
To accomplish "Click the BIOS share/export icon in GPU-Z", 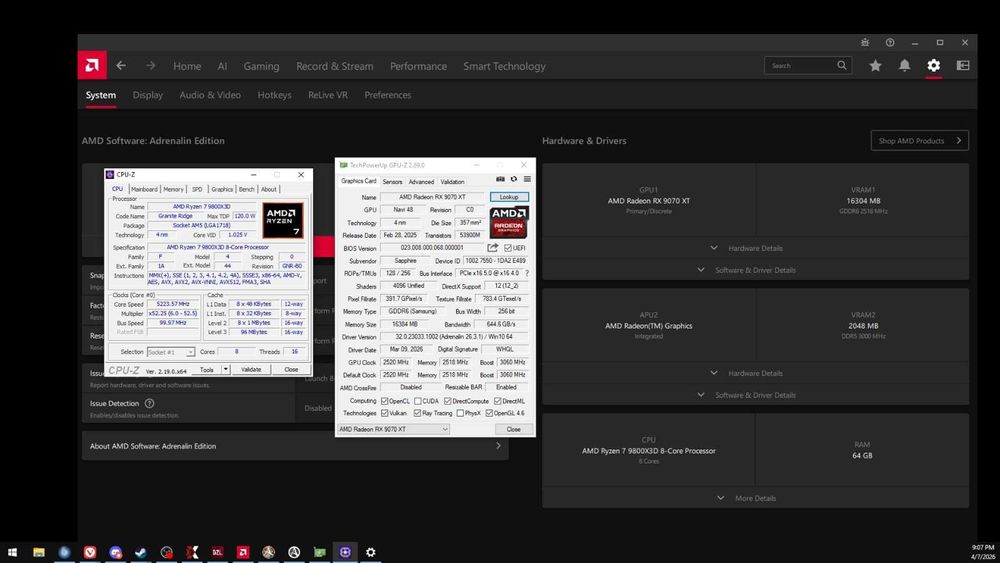I will tap(492, 247).
